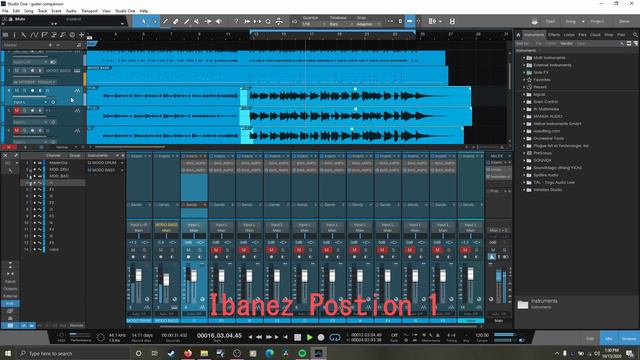The image size is (640, 360).
Task: Toggle the Browse view button
Action: click(x=629, y=339)
